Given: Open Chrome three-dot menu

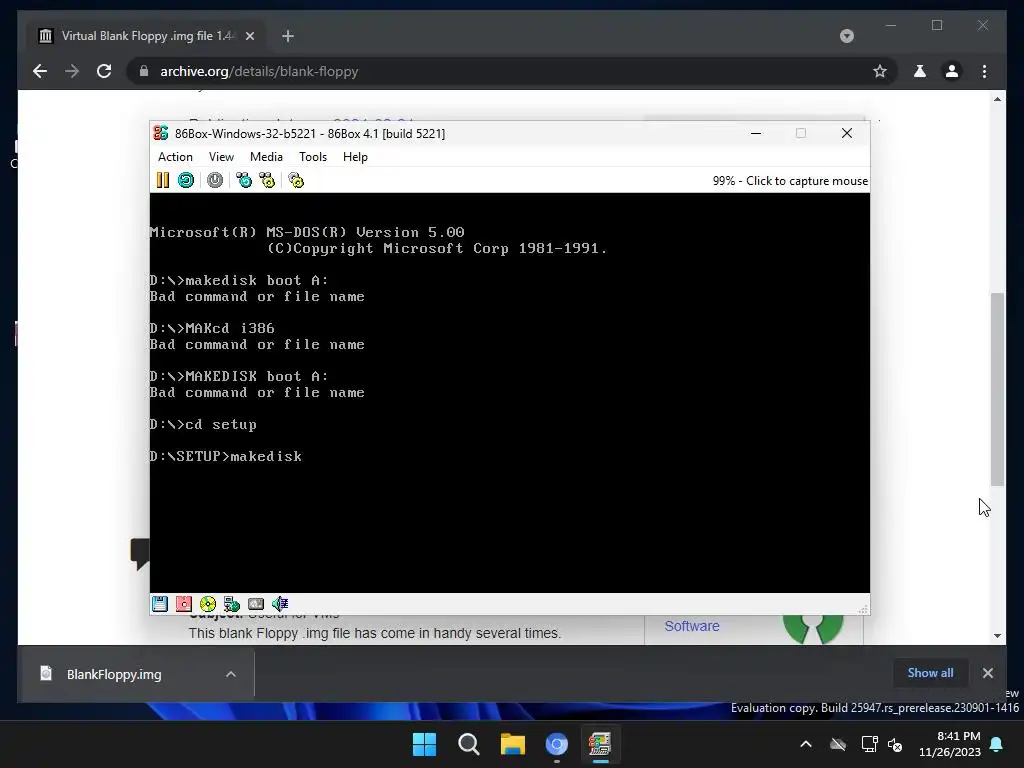Looking at the screenshot, I should click(985, 71).
